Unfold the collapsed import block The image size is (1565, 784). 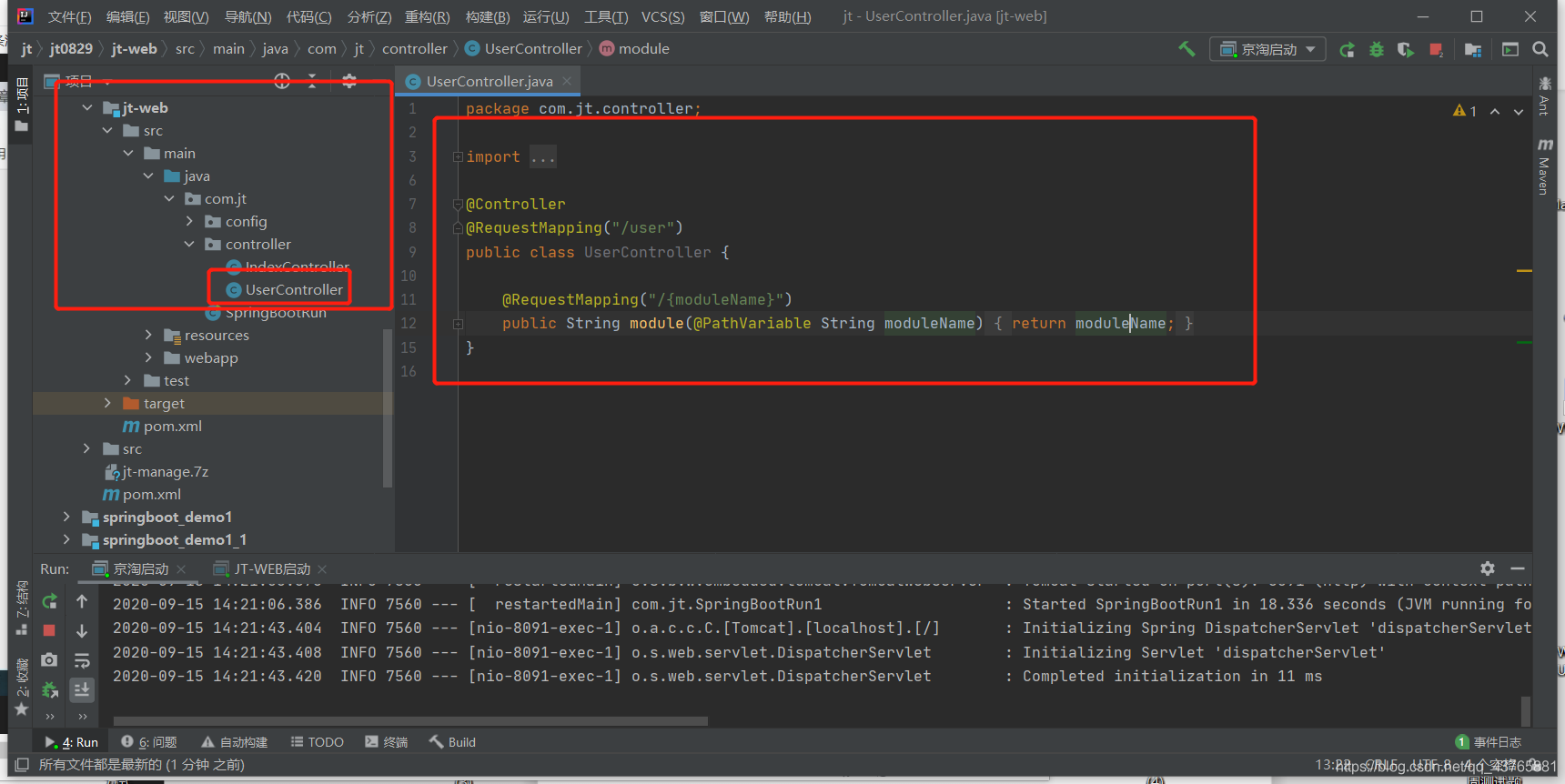[x=458, y=156]
